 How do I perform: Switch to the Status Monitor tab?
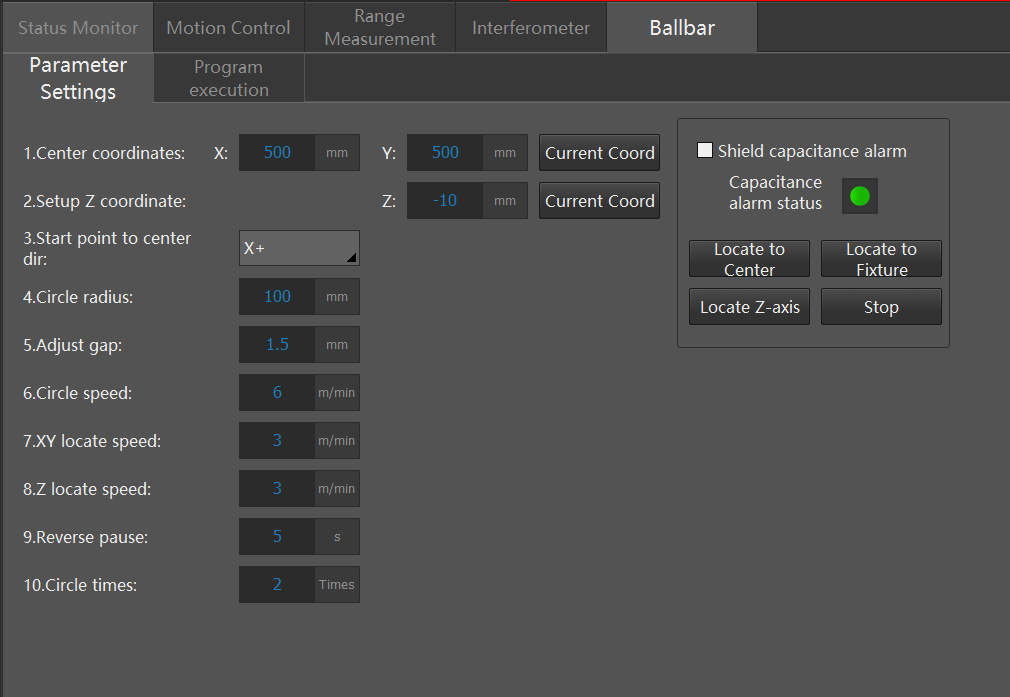pyautogui.click(x=78, y=28)
